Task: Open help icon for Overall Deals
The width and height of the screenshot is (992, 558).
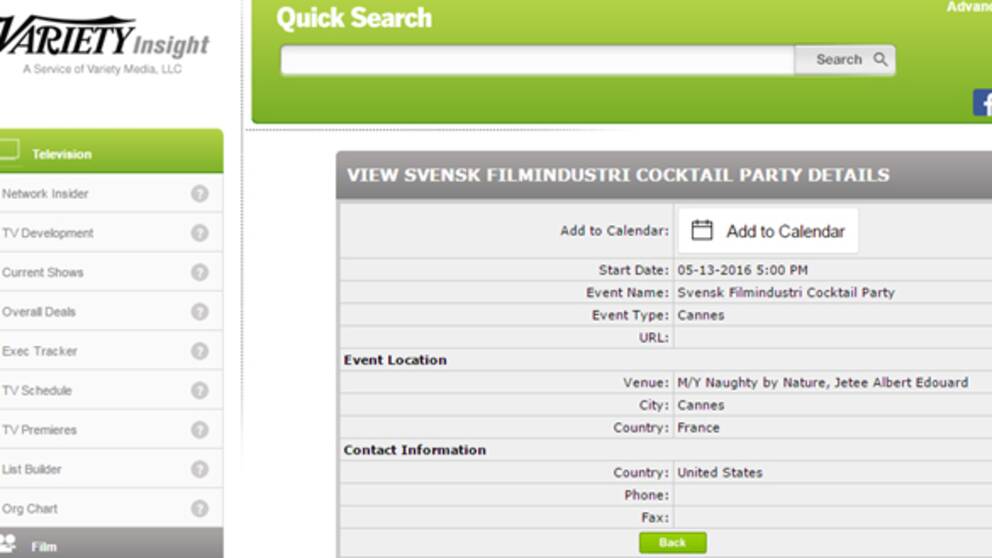Action: (x=200, y=311)
